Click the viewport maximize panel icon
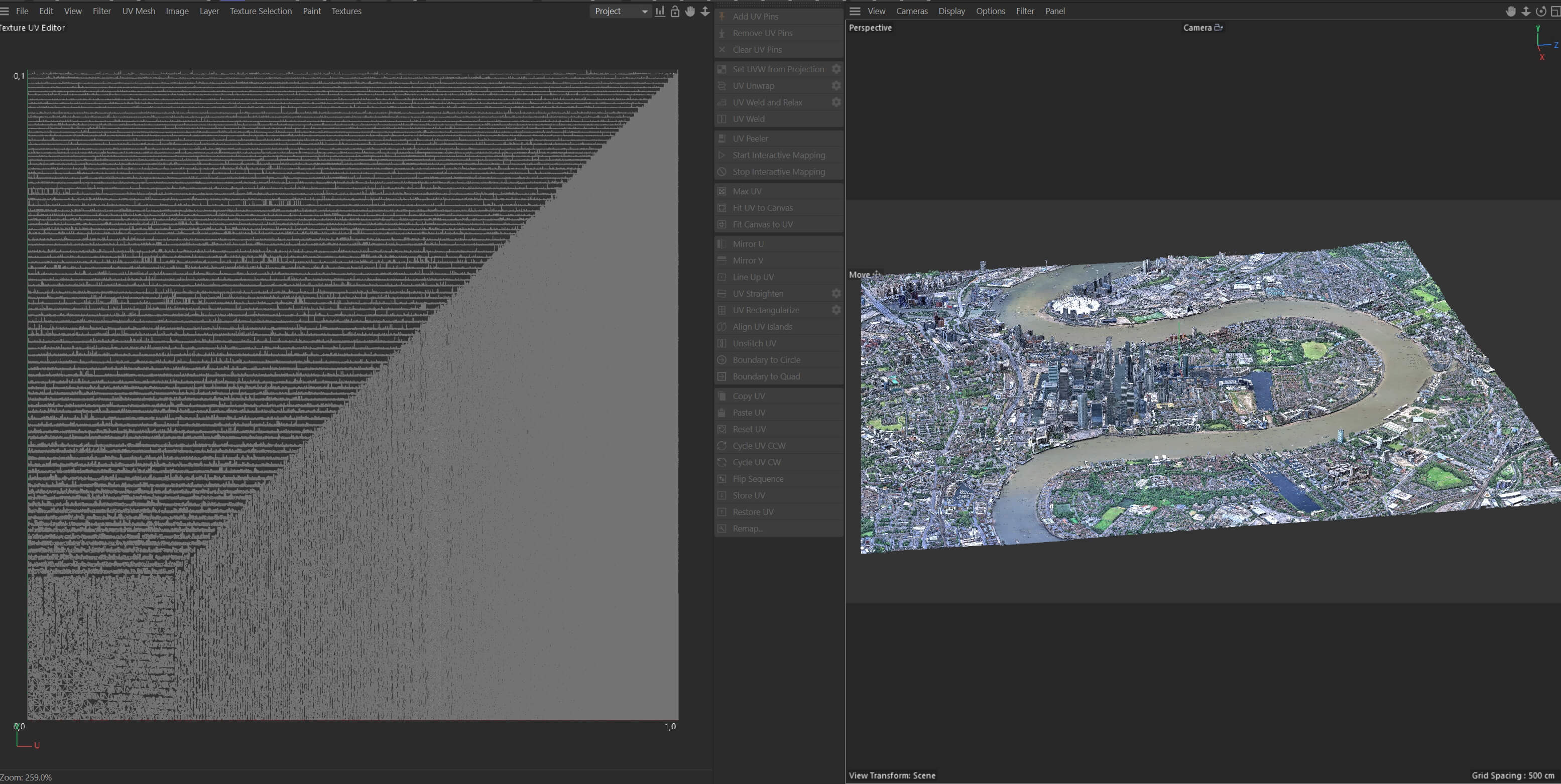Screen dimensions: 1561x784 click(x=1555, y=11)
